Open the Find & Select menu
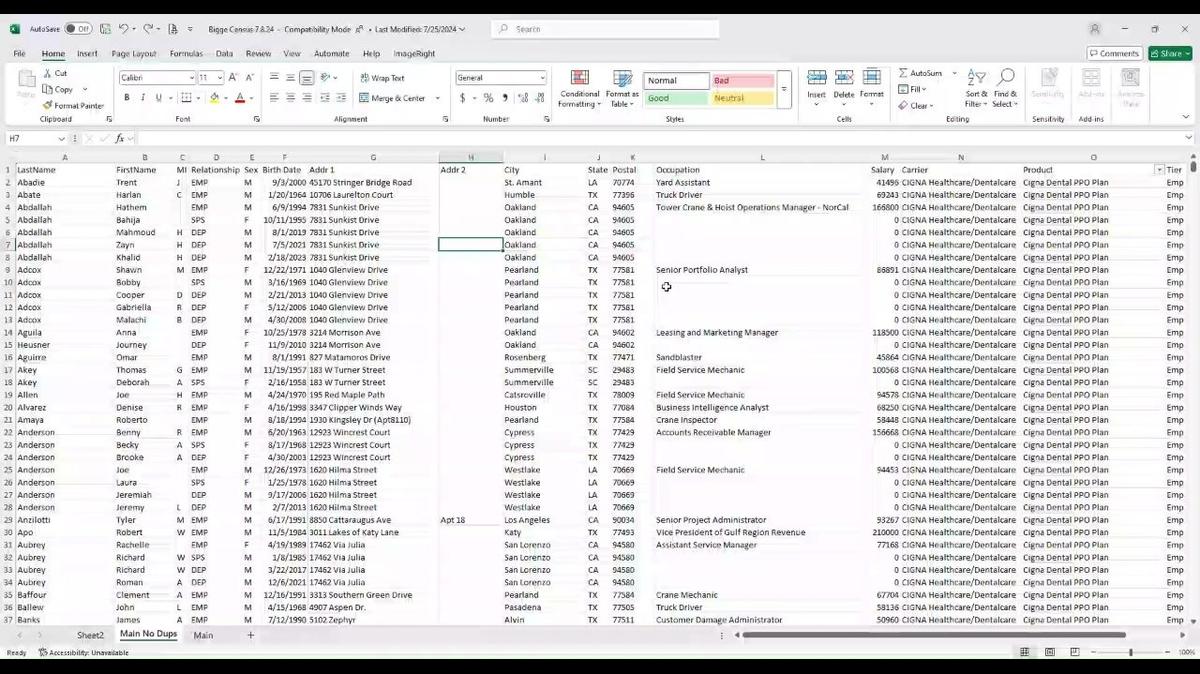1200x674 pixels. (1005, 89)
